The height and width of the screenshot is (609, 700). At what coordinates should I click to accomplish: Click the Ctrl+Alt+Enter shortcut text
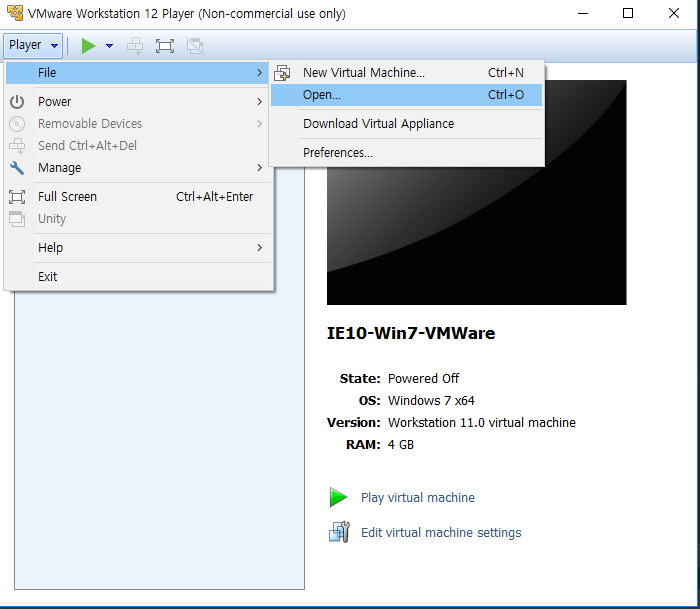(x=214, y=197)
